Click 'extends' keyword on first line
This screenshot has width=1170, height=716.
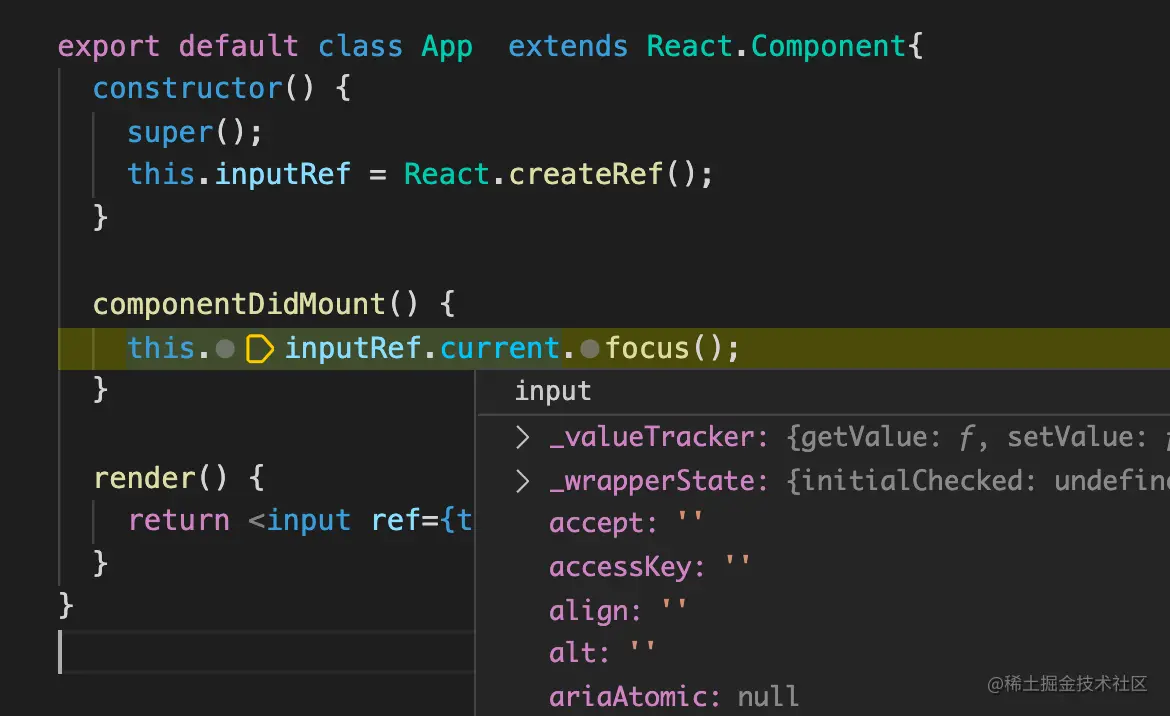(x=568, y=46)
